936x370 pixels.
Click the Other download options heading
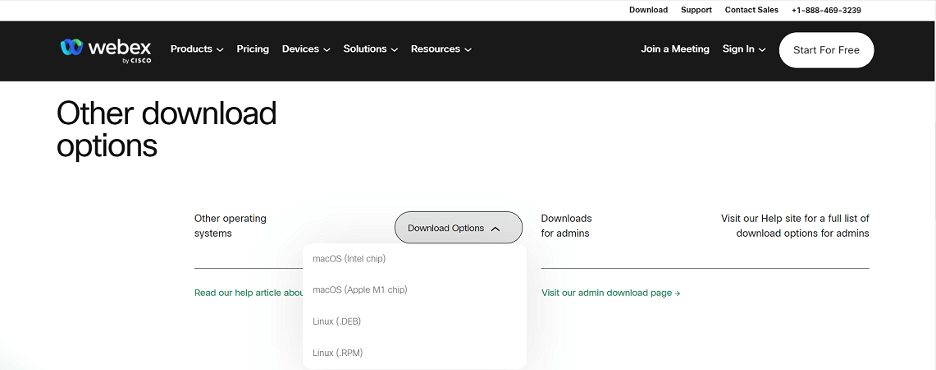pyautogui.click(x=167, y=129)
